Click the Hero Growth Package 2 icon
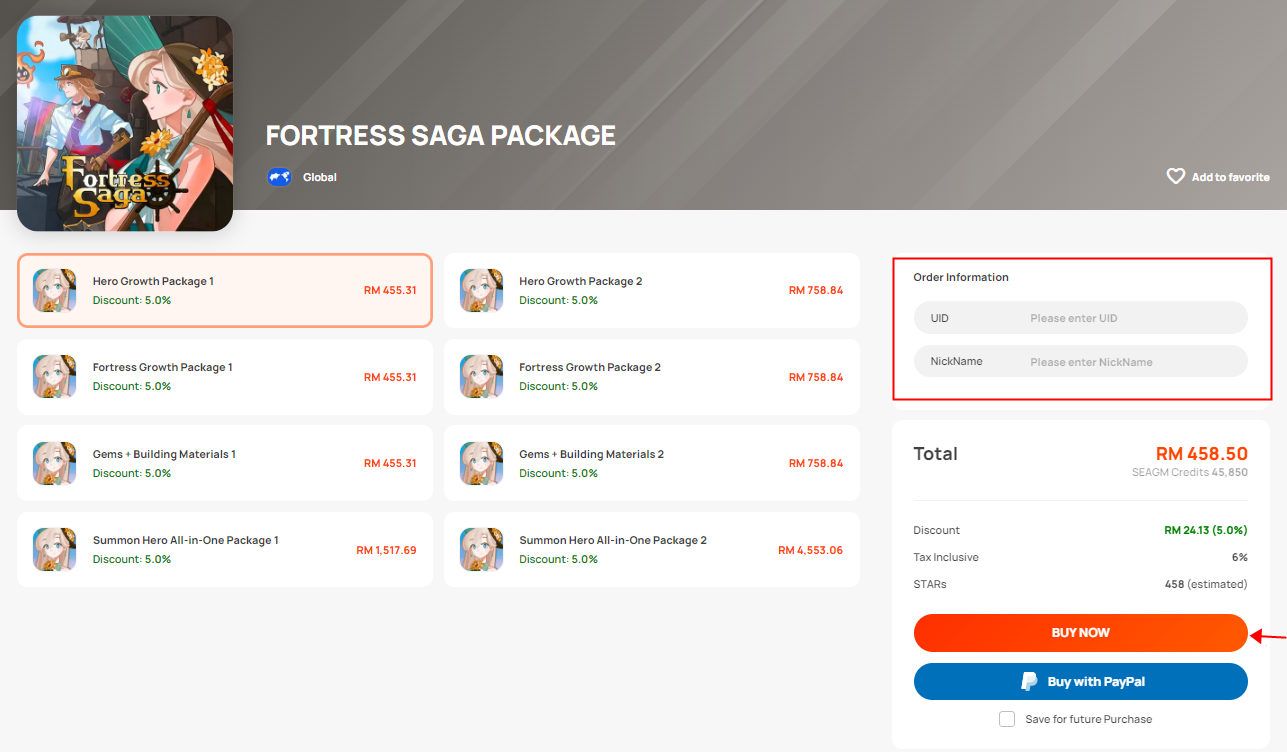The height and width of the screenshot is (752, 1287). tap(481, 290)
